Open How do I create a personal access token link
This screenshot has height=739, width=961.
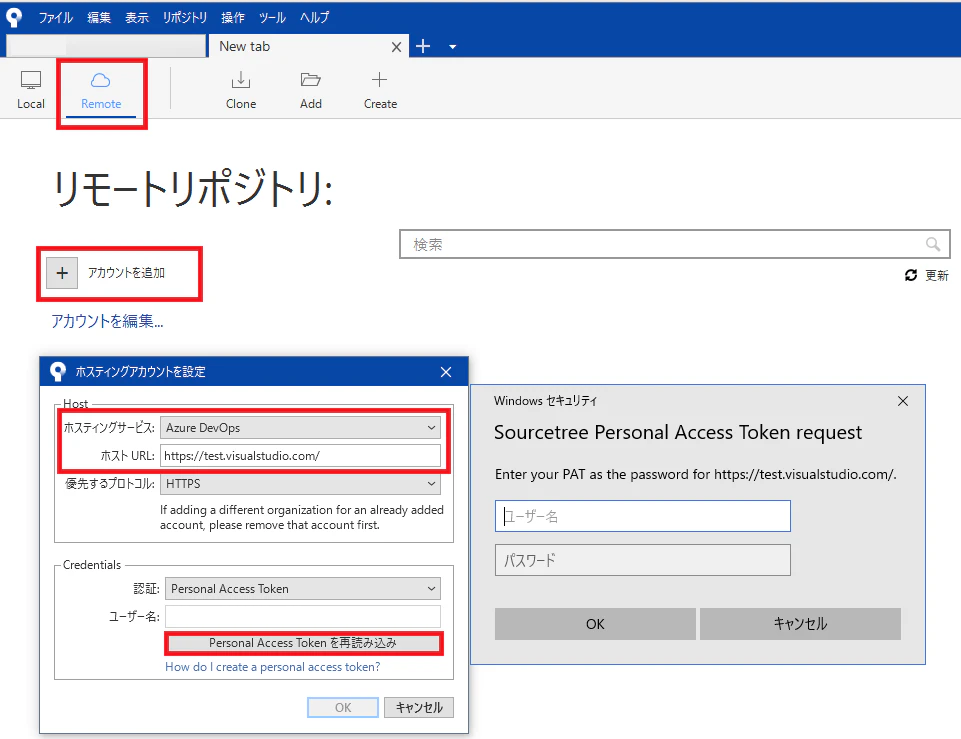pos(273,667)
